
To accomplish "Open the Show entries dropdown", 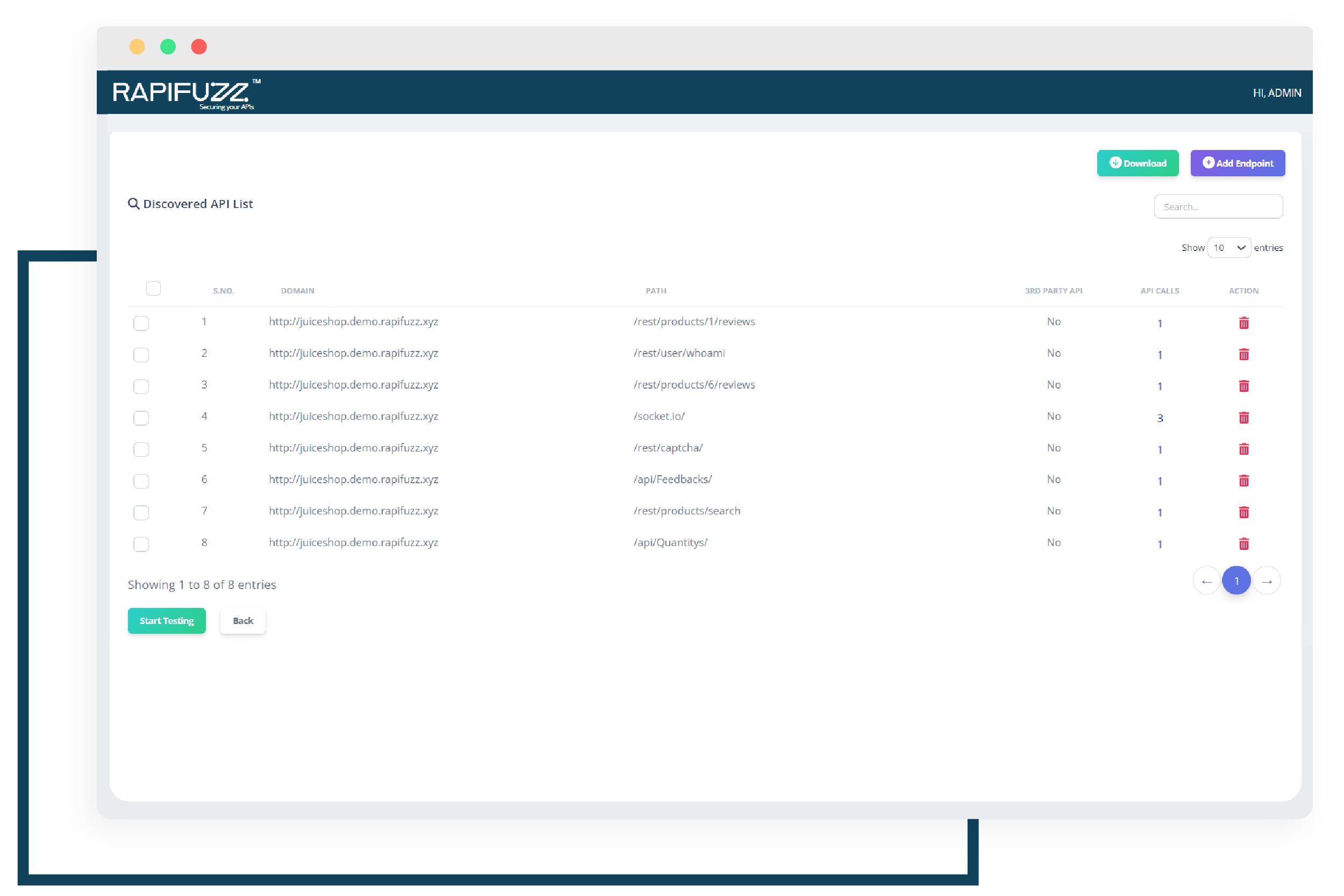I will pos(1228,247).
